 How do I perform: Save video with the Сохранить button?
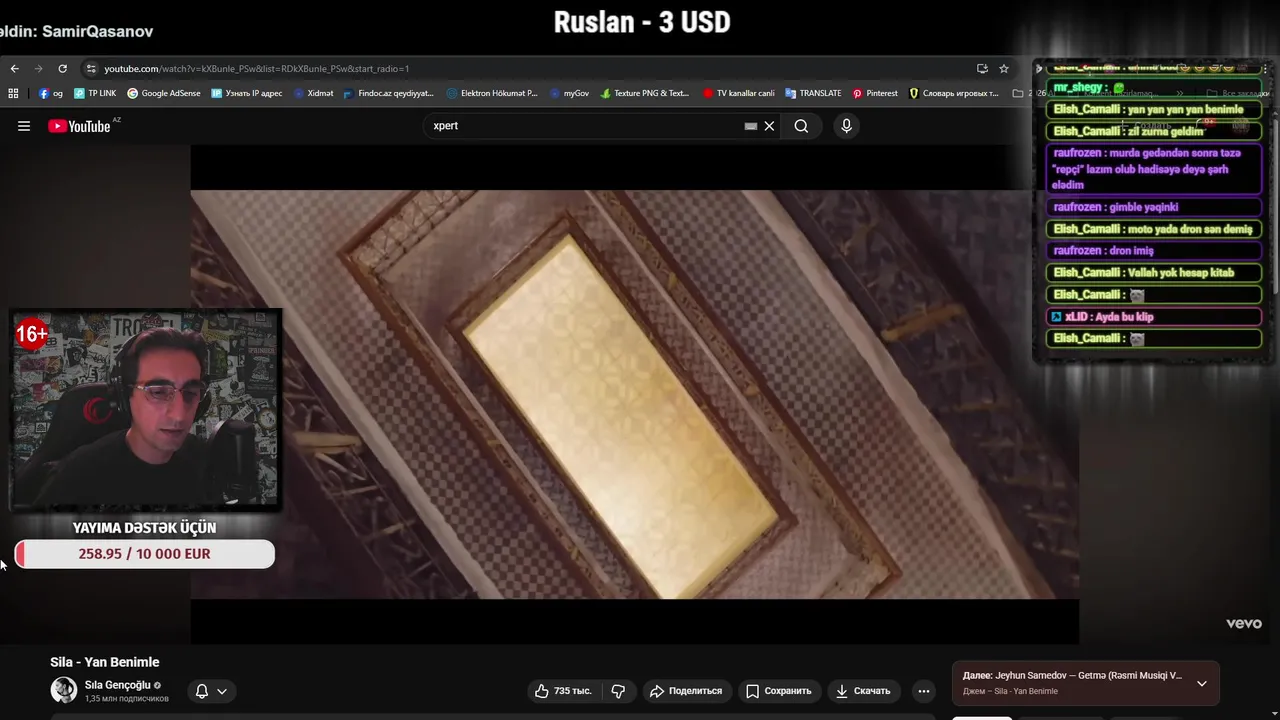point(779,691)
